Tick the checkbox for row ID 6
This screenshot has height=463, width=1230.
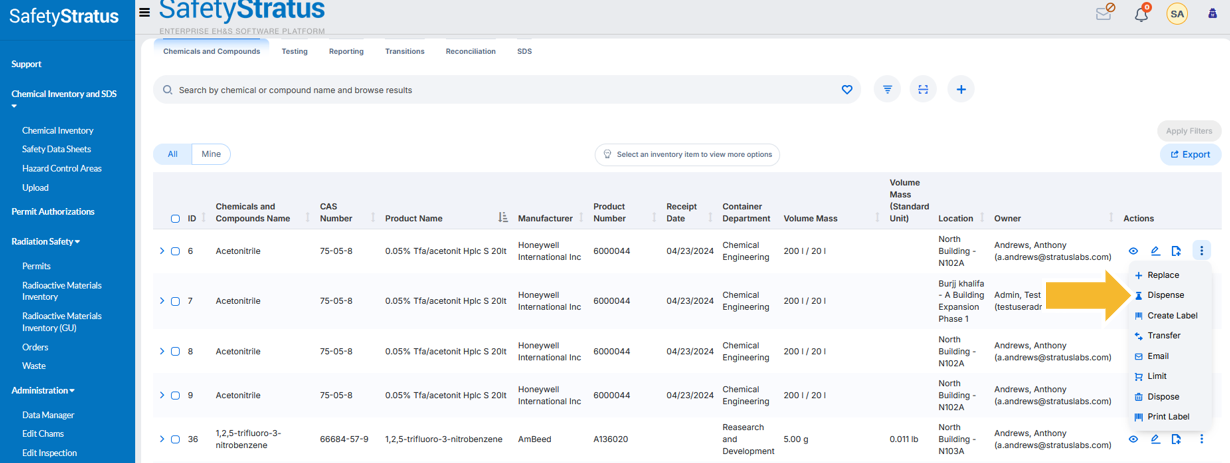pyautogui.click(x=175, y=251)
